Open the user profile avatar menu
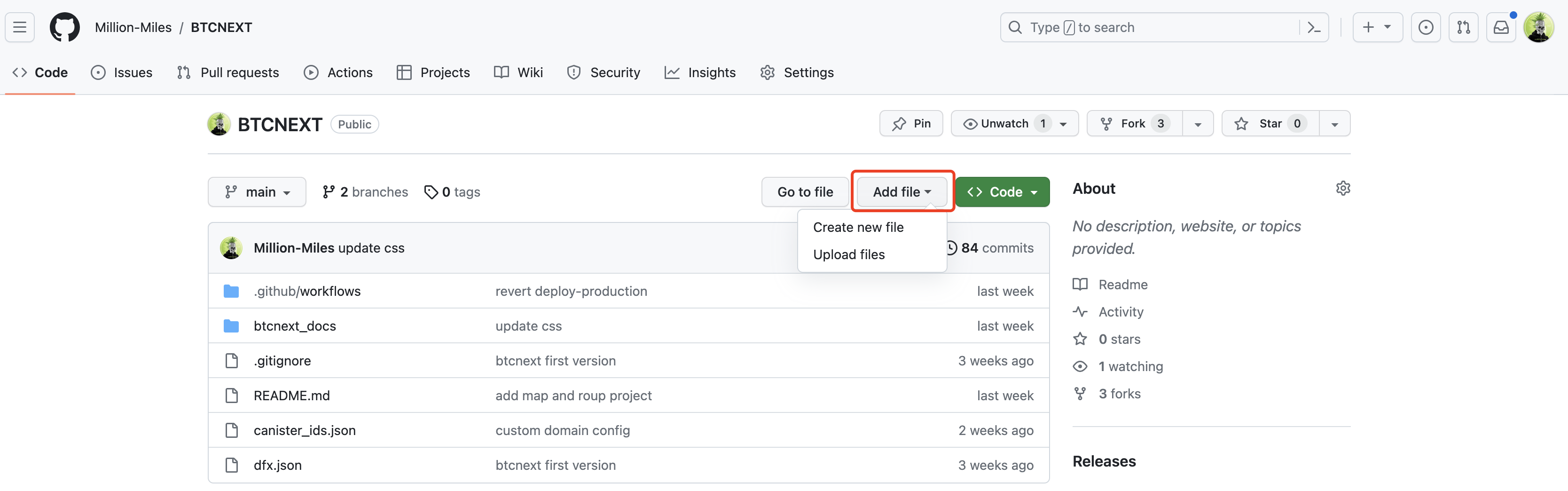 click(1539, 27)
